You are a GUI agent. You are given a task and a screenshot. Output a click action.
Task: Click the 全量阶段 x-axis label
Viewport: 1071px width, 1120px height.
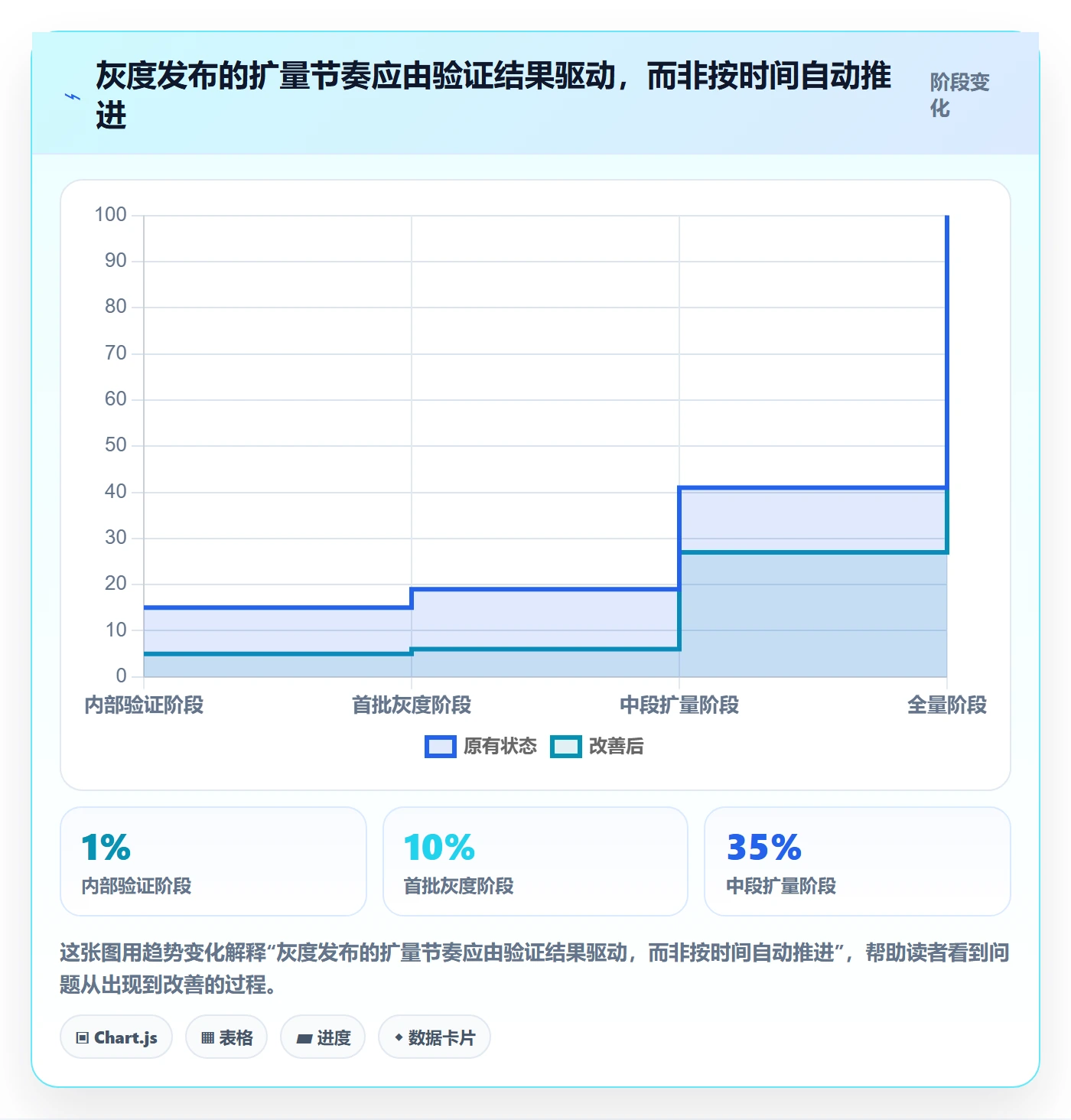pos(947,705)
